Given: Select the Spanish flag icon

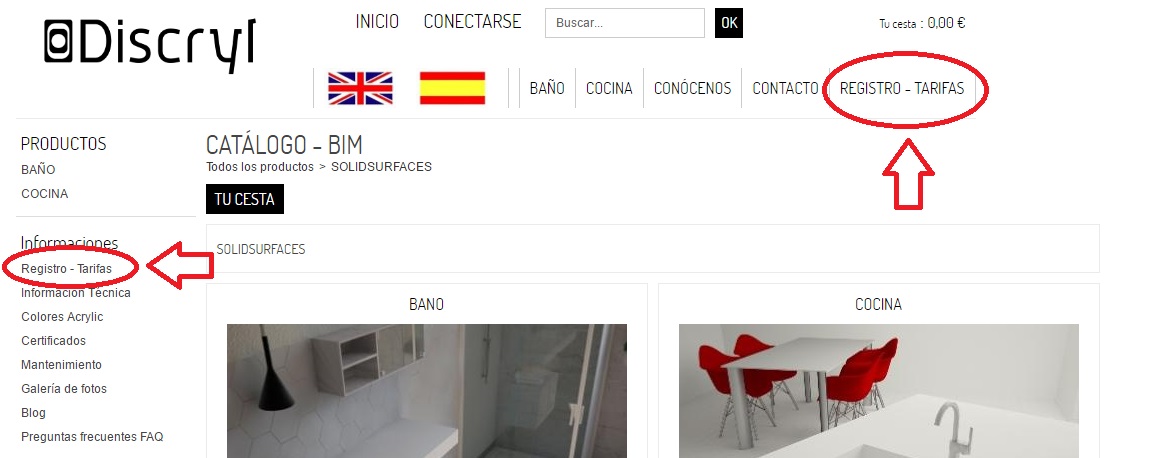Looking at the screenshot, I should pos(453,88).
